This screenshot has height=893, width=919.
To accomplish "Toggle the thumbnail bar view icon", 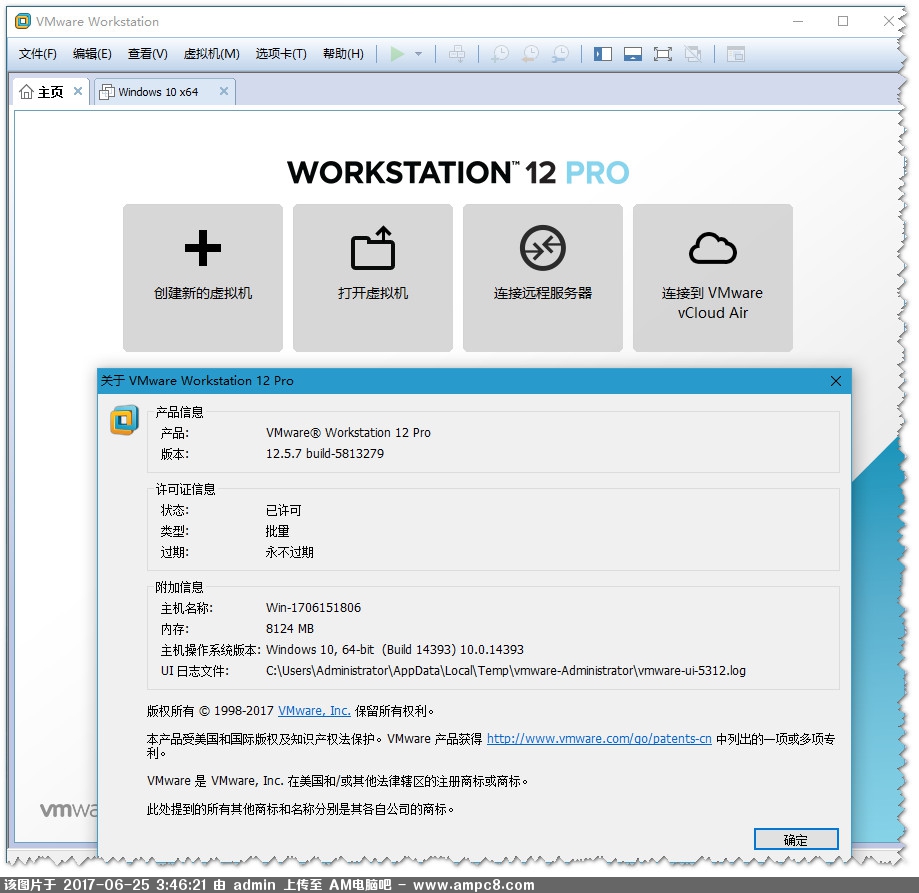I will pyautogui.click(x=632, y=54).
